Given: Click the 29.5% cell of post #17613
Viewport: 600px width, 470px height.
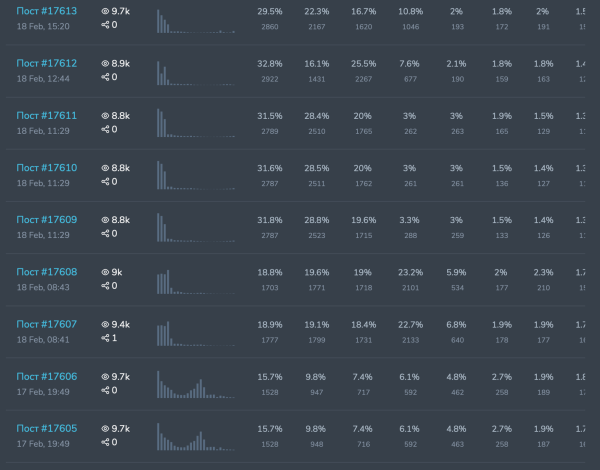Looking at the screenshot, I should (270, 10).
